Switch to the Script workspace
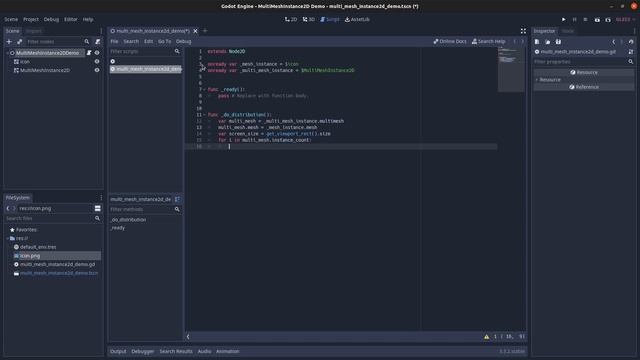 click(x=330, y=19)
